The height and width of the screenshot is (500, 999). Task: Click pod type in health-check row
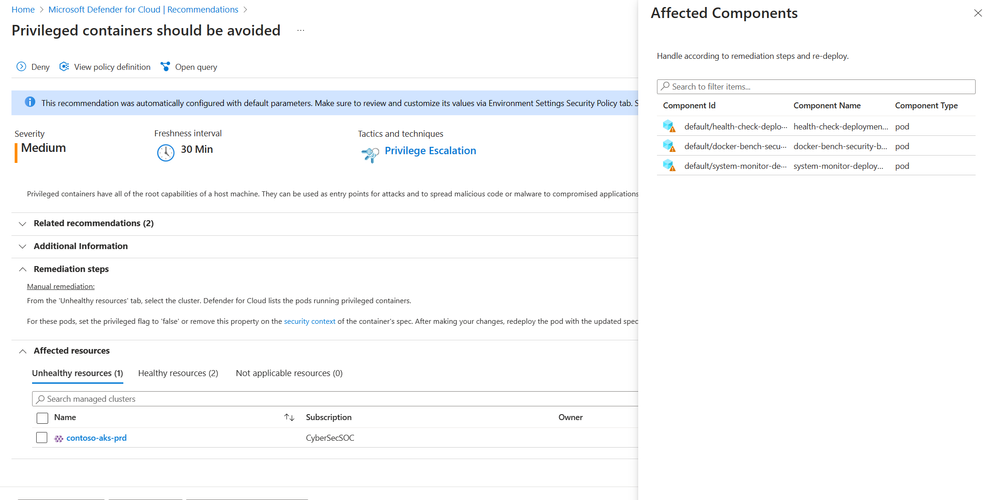[902, 127]
